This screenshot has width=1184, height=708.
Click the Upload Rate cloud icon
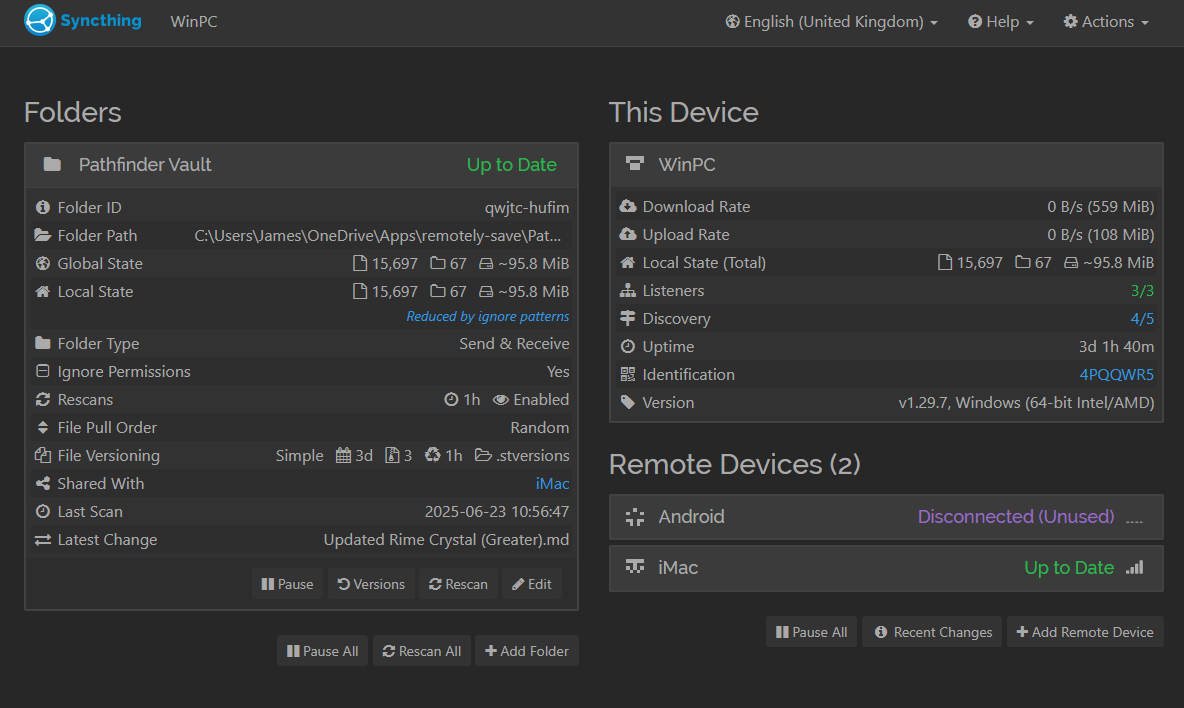click(627, 234)
